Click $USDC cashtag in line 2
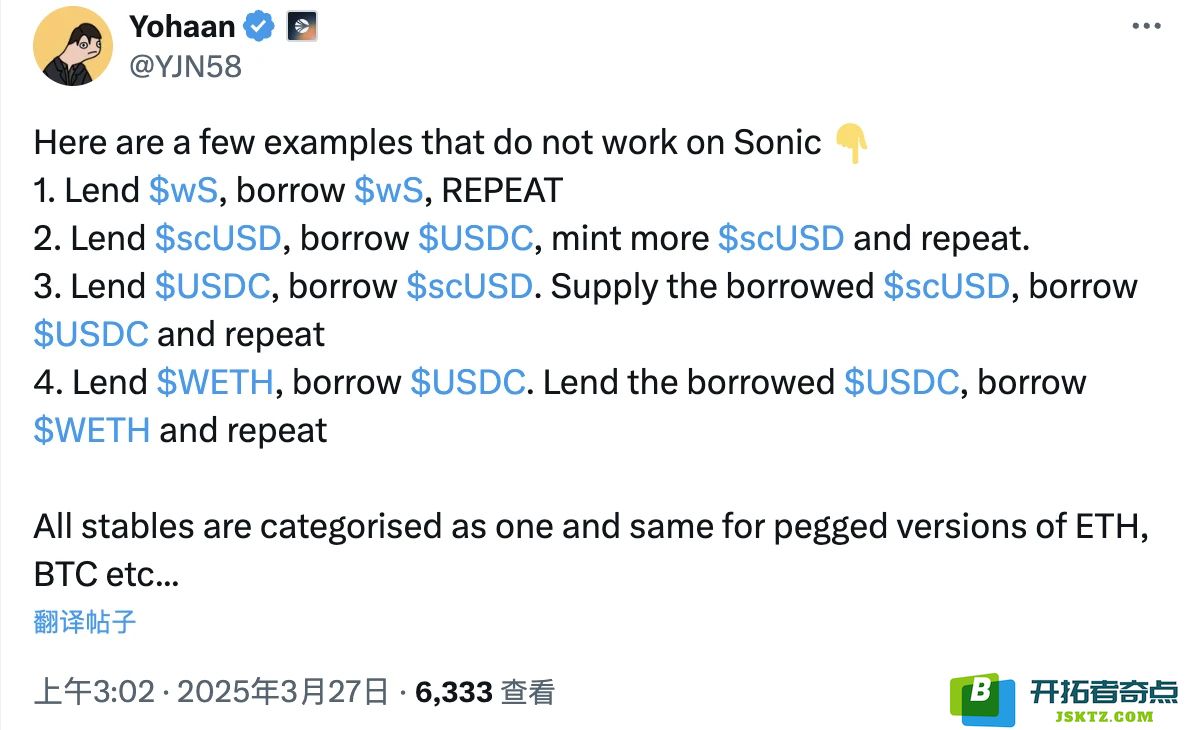The width and height of the screenshot is (1190, 730). (x=476, y=238)
